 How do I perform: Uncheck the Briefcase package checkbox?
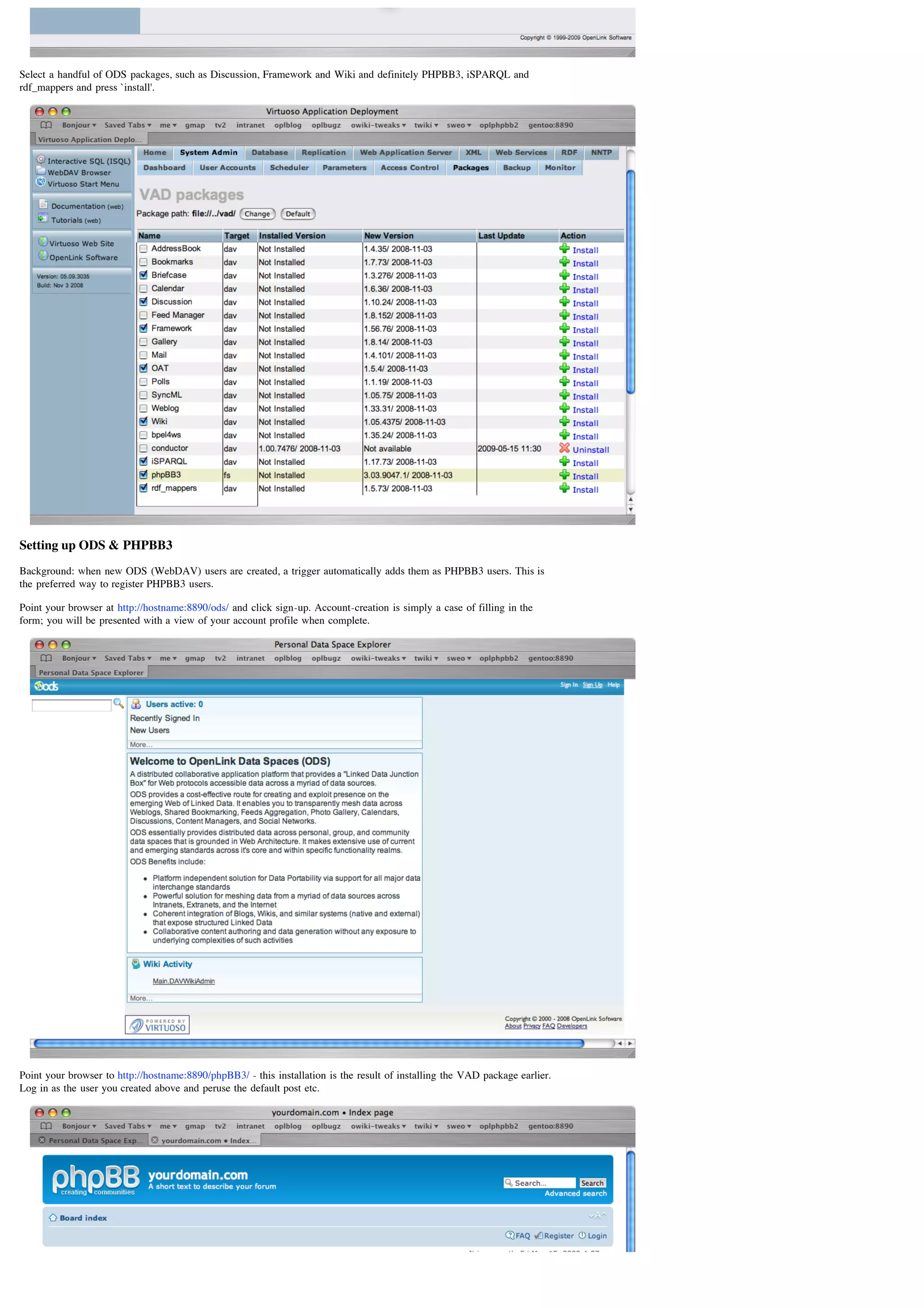(143, 275)
